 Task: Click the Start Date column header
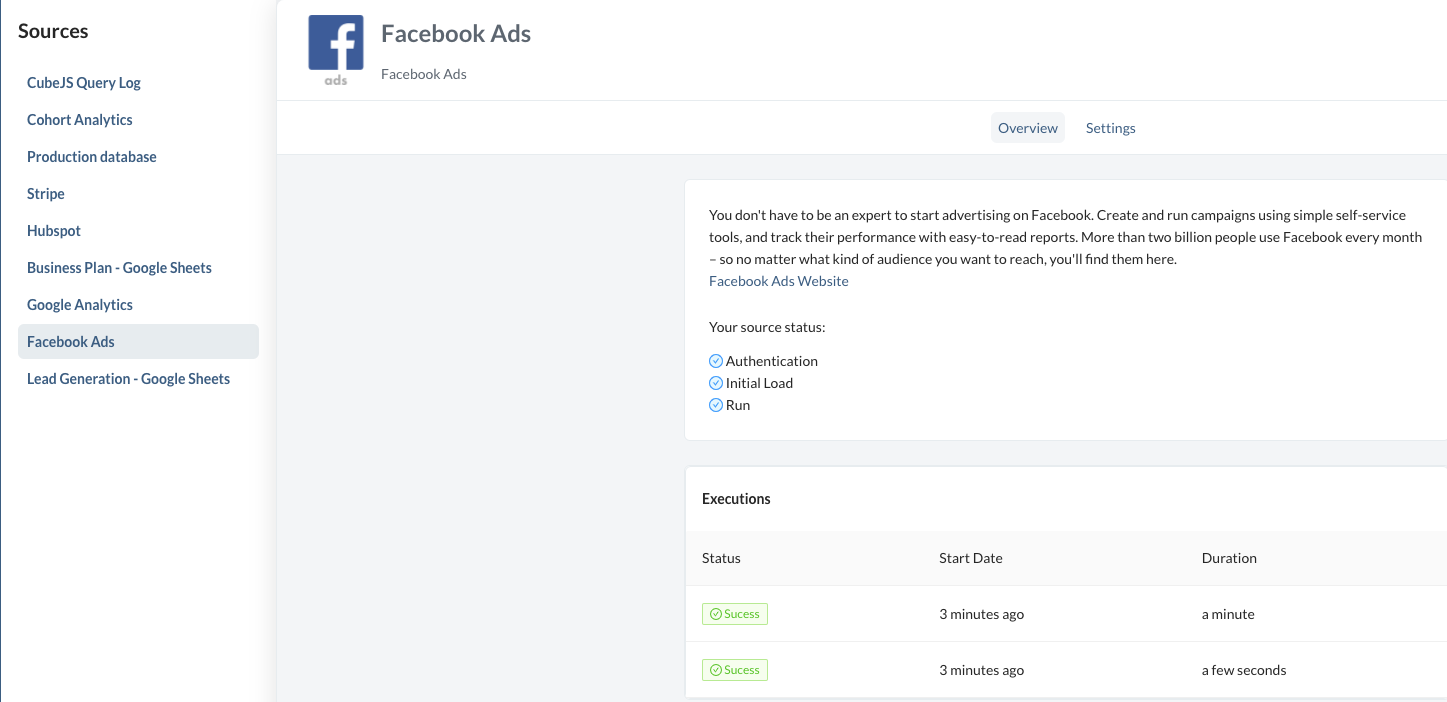(x=970, y=558)
